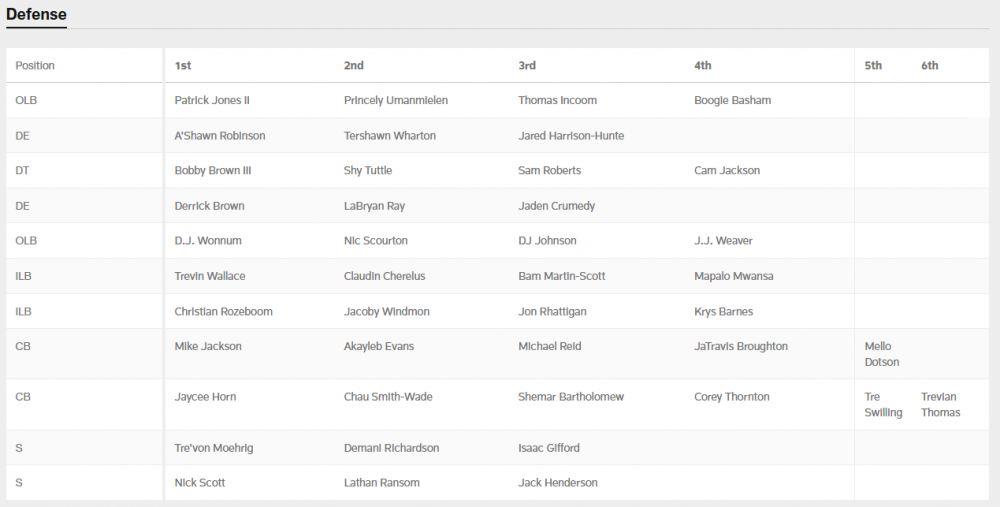The width and height of the screenshot is (1000, 507).
Task: Click Jack Henderson in 3rd column
Action: coord(557,483)
